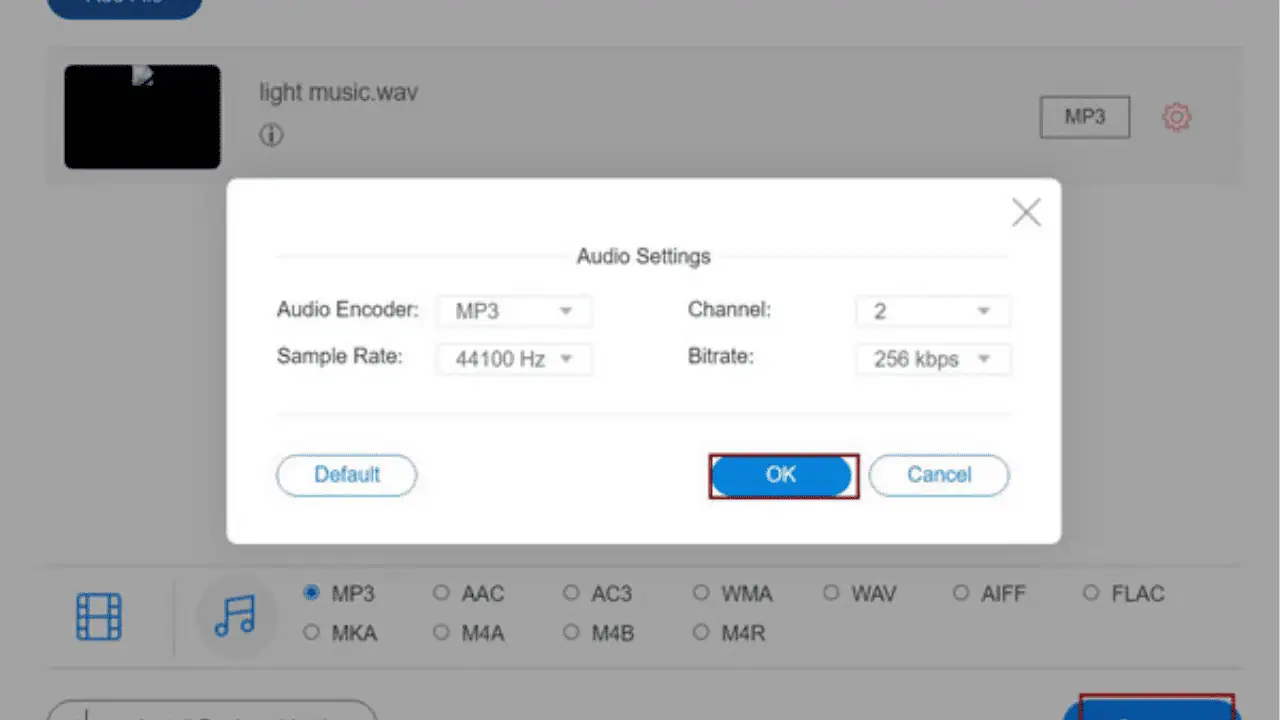Image resolution: width=1280 pixels, height=720 pixels.
Task: Click the blue button at bottom right
Action: point(1150,710)
